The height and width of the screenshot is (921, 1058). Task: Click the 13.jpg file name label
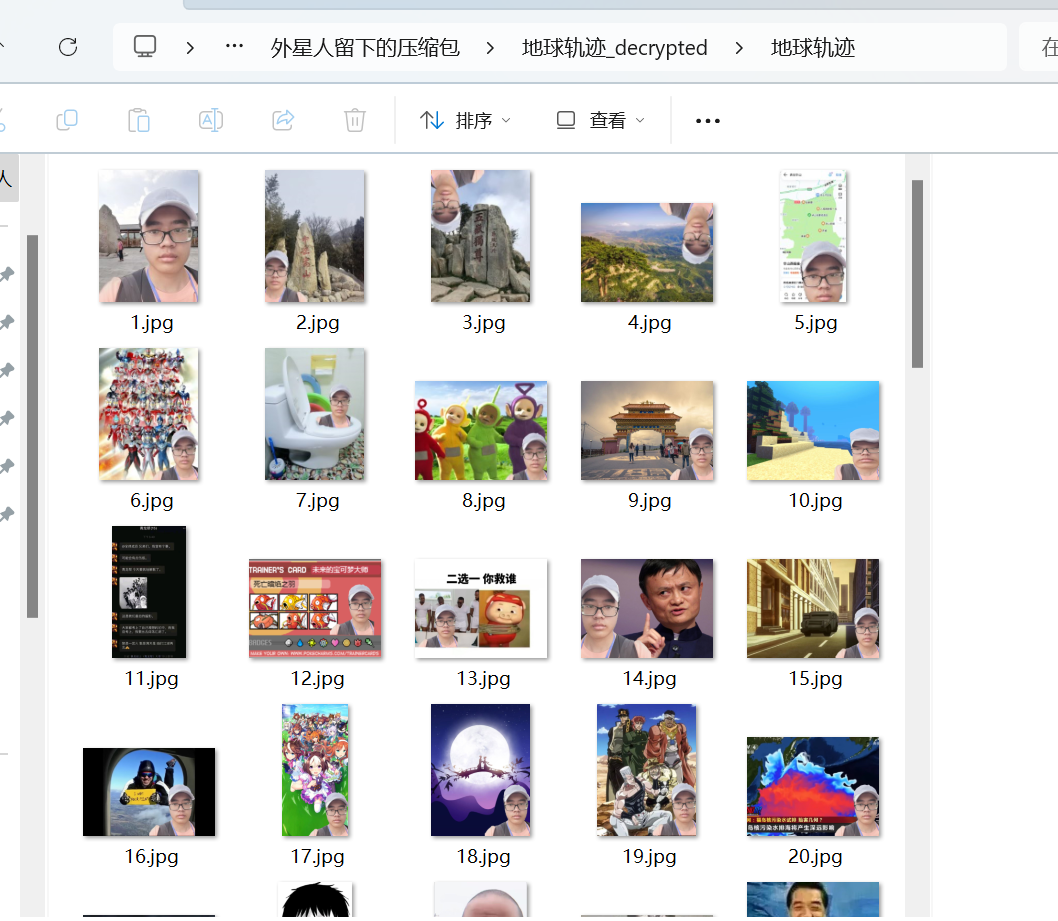pyautogui.click(x=484, y=679)
